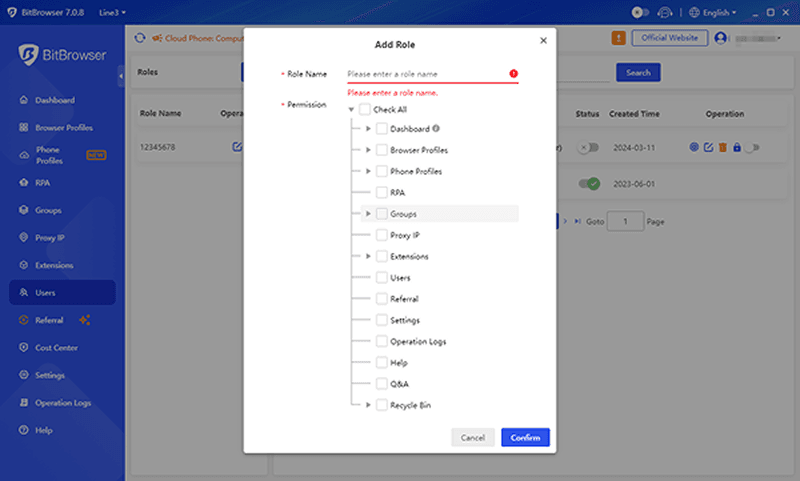Click Cancel in the Add Role dialog

[473, 438]
